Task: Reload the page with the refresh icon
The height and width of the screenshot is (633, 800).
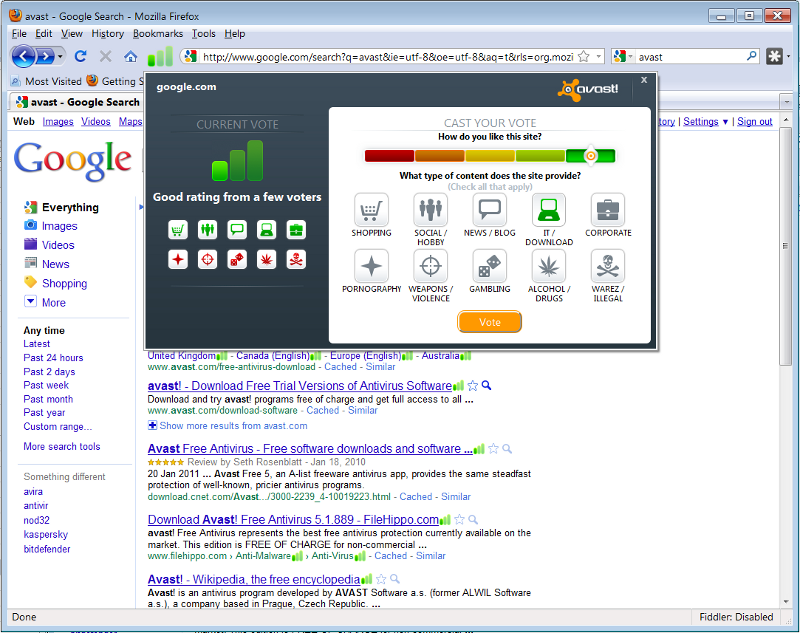Action: (80, 57)
